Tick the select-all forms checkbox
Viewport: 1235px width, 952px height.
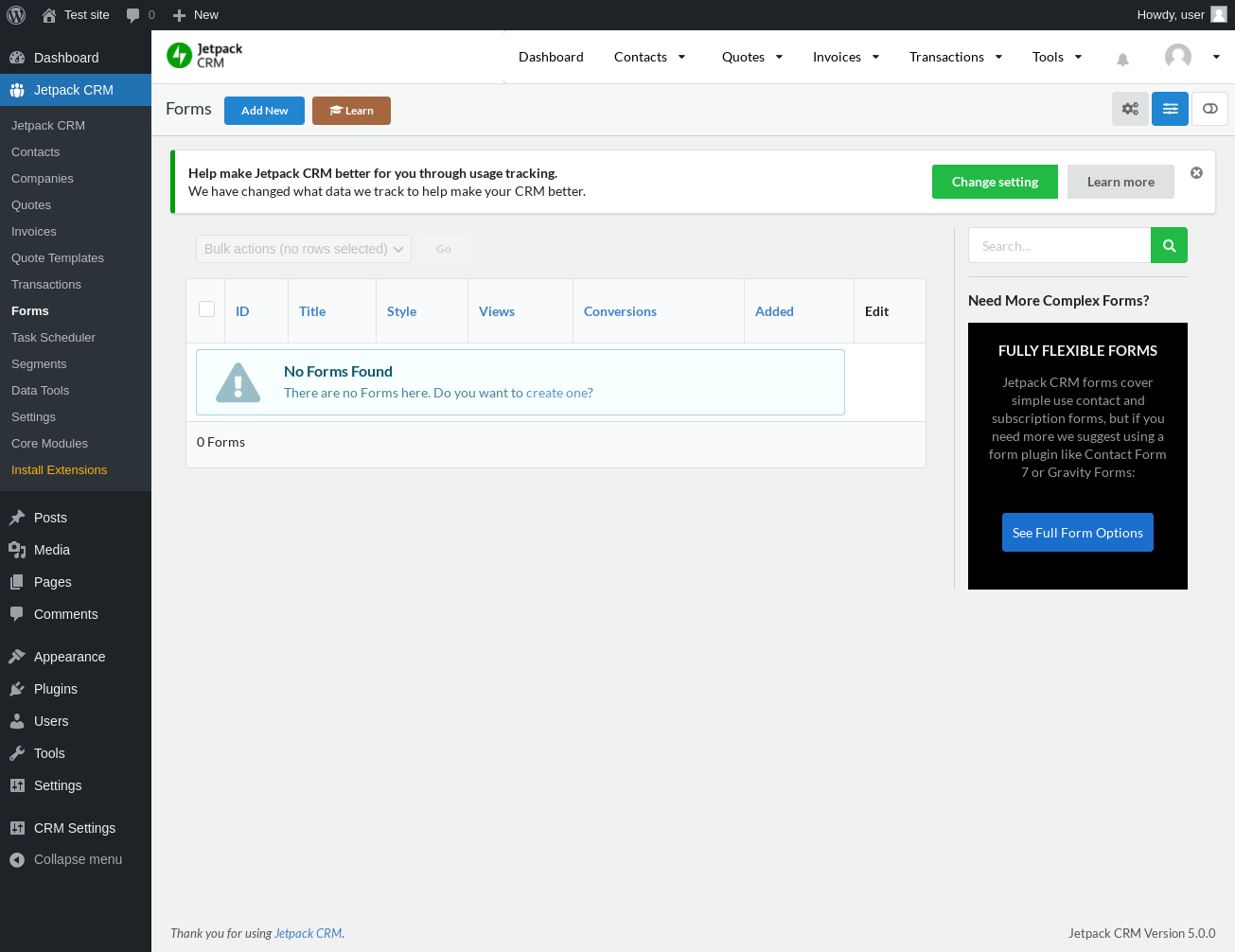coord(207,309)
